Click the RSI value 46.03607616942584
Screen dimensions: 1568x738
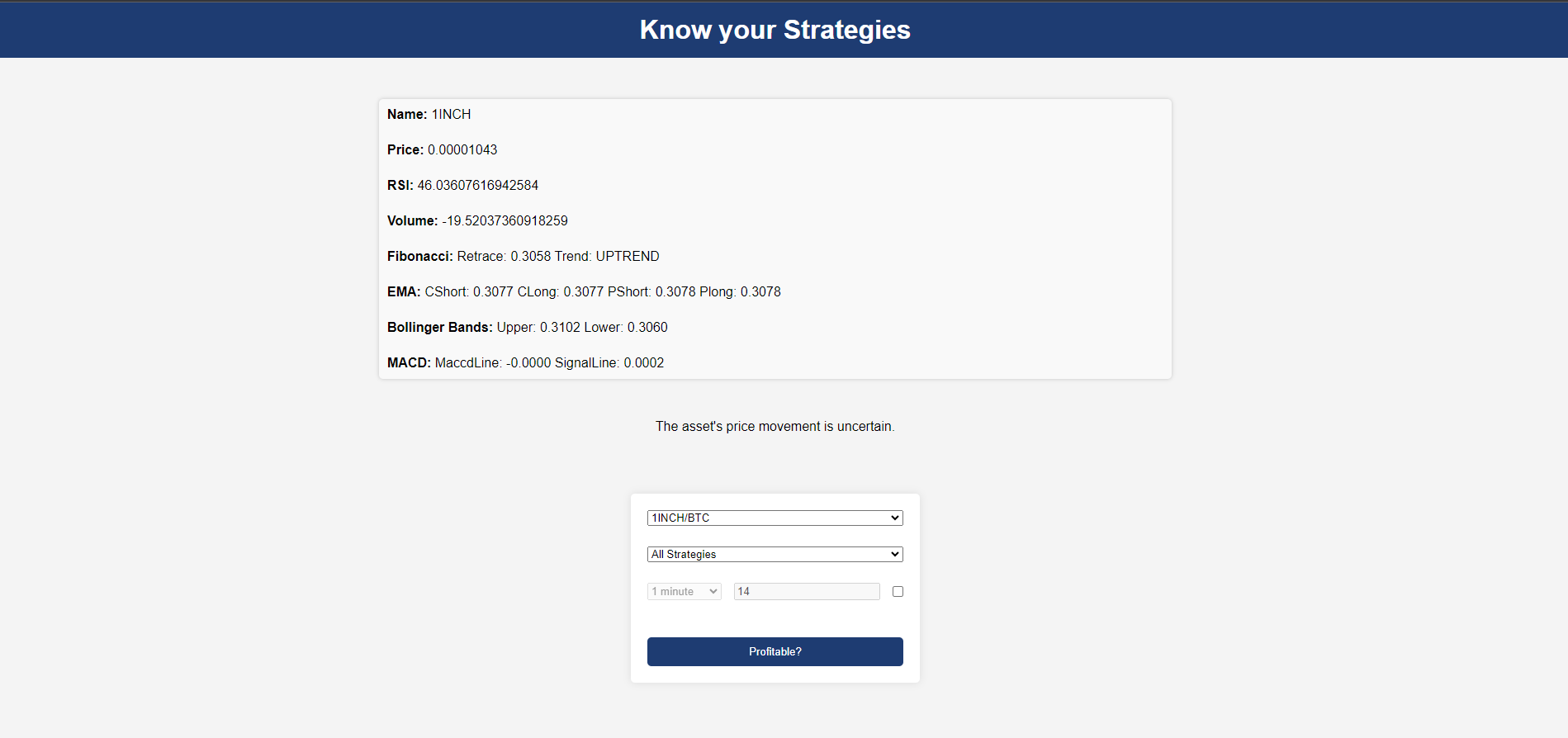[477, 185]
